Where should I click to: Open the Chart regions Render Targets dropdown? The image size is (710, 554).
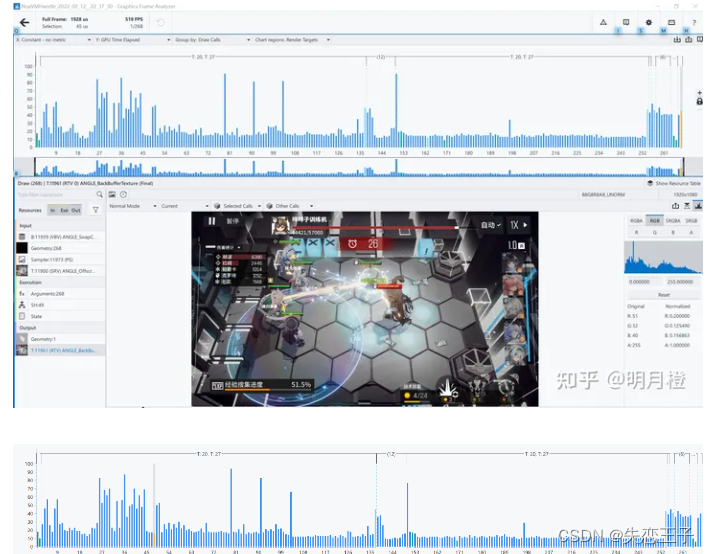click(293, 40)
